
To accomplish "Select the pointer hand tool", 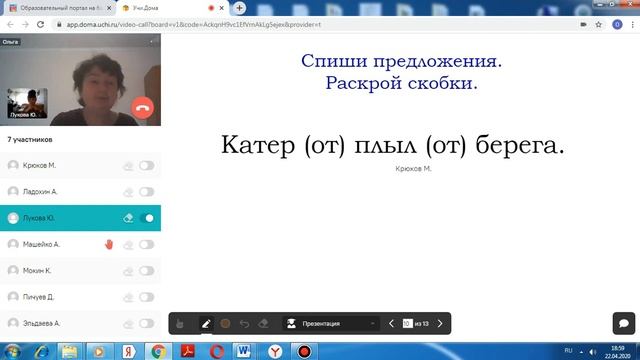I will (180, 324).
